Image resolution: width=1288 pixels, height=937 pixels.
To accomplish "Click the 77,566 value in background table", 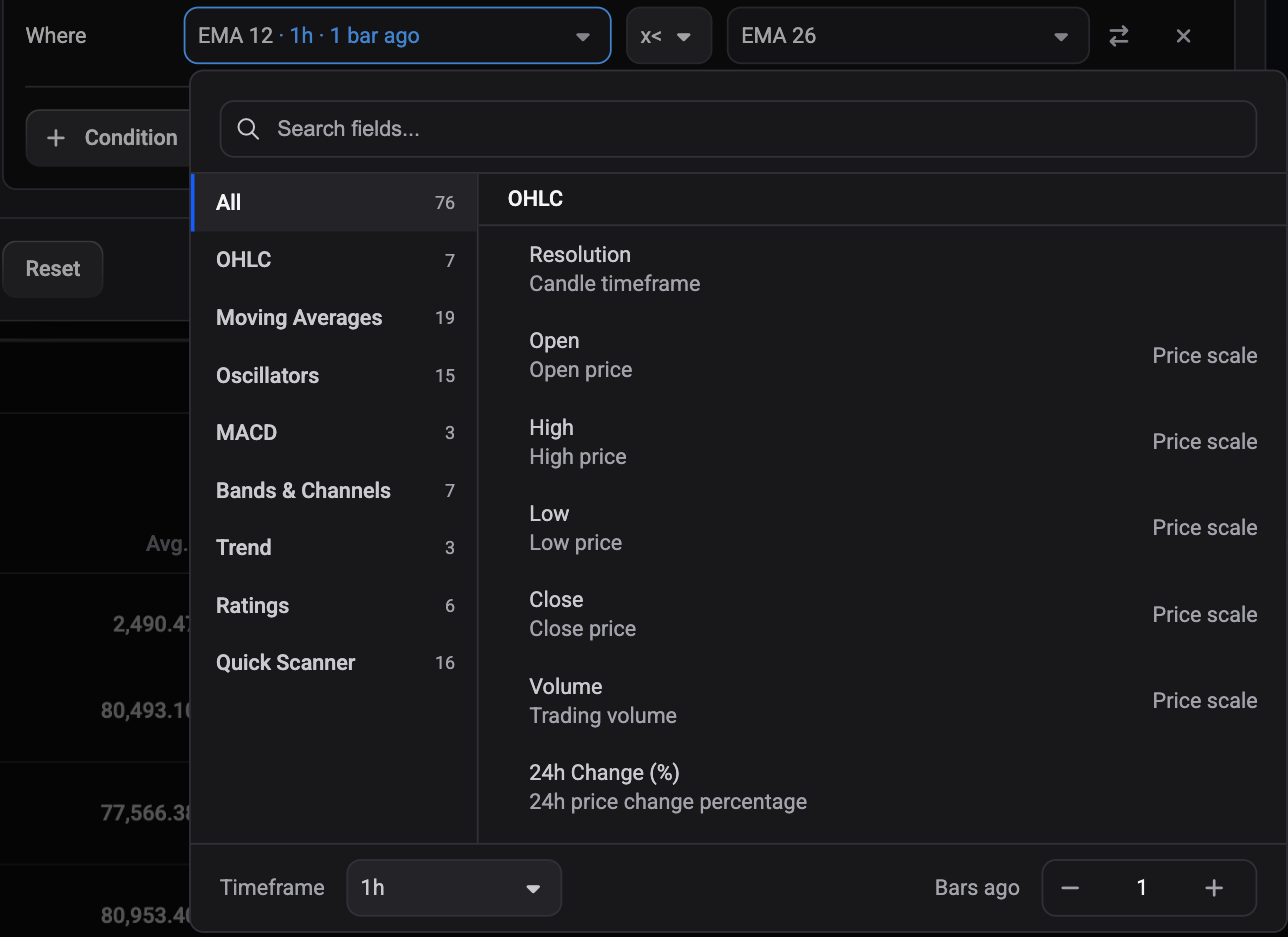I will pos(146,813).
